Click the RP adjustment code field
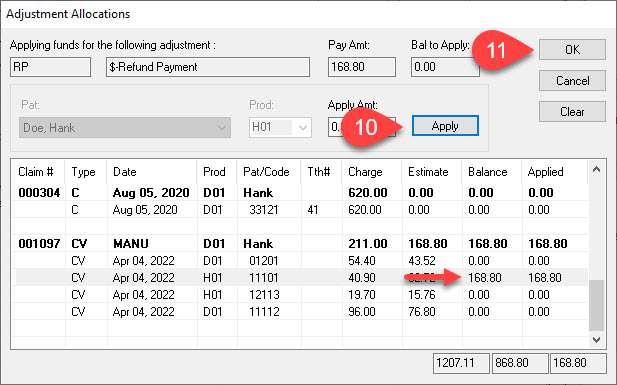This screenshot has width=617, height=385. pos(50,67)
